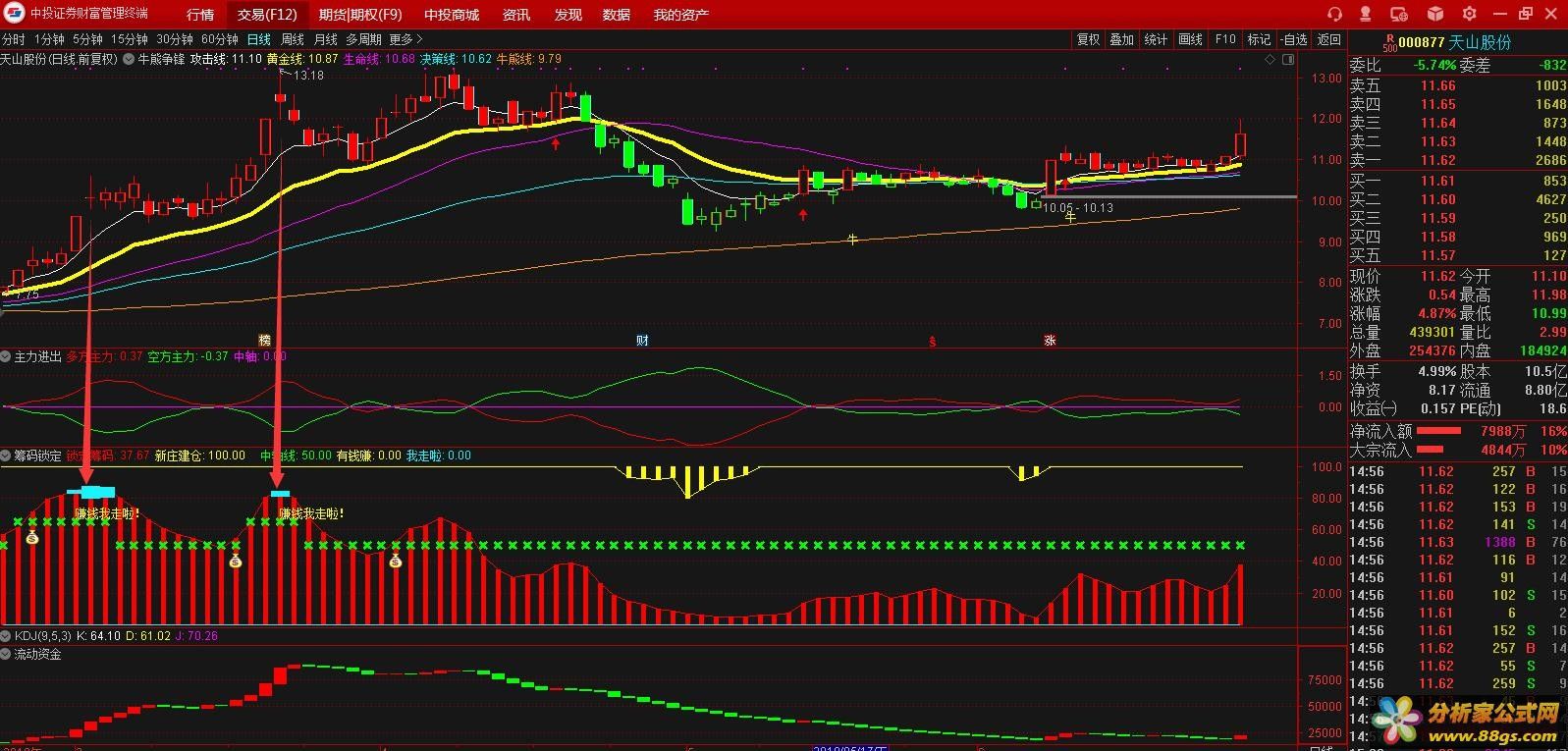Screen dimensions: 1568x751
Task: Open settings gear icon in title bar
Action: coord(1469,14)
